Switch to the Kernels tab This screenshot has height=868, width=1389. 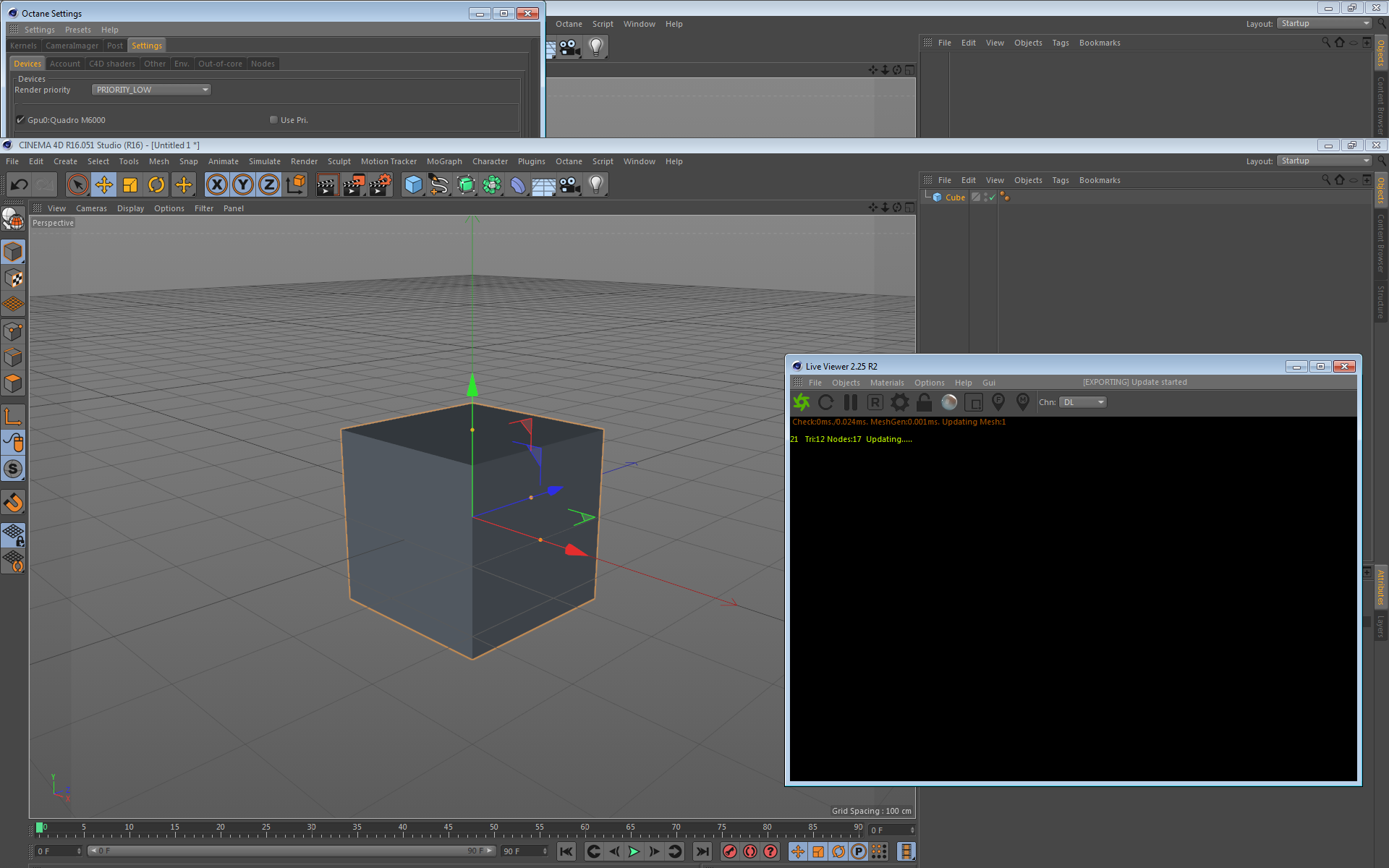coord(23,46)
